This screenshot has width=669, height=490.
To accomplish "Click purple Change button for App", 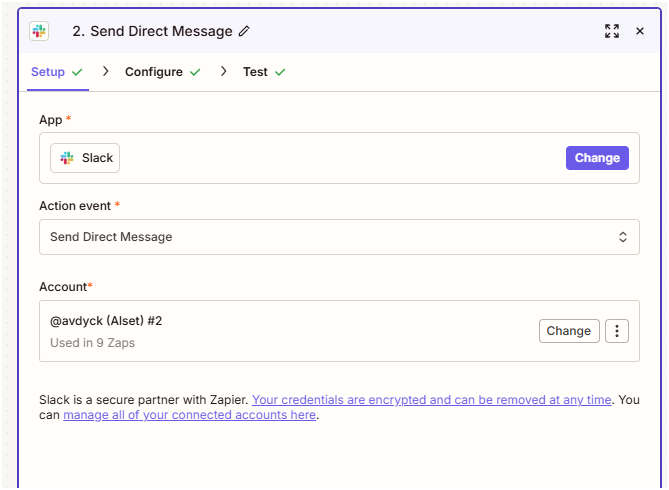I will point(597,158).
